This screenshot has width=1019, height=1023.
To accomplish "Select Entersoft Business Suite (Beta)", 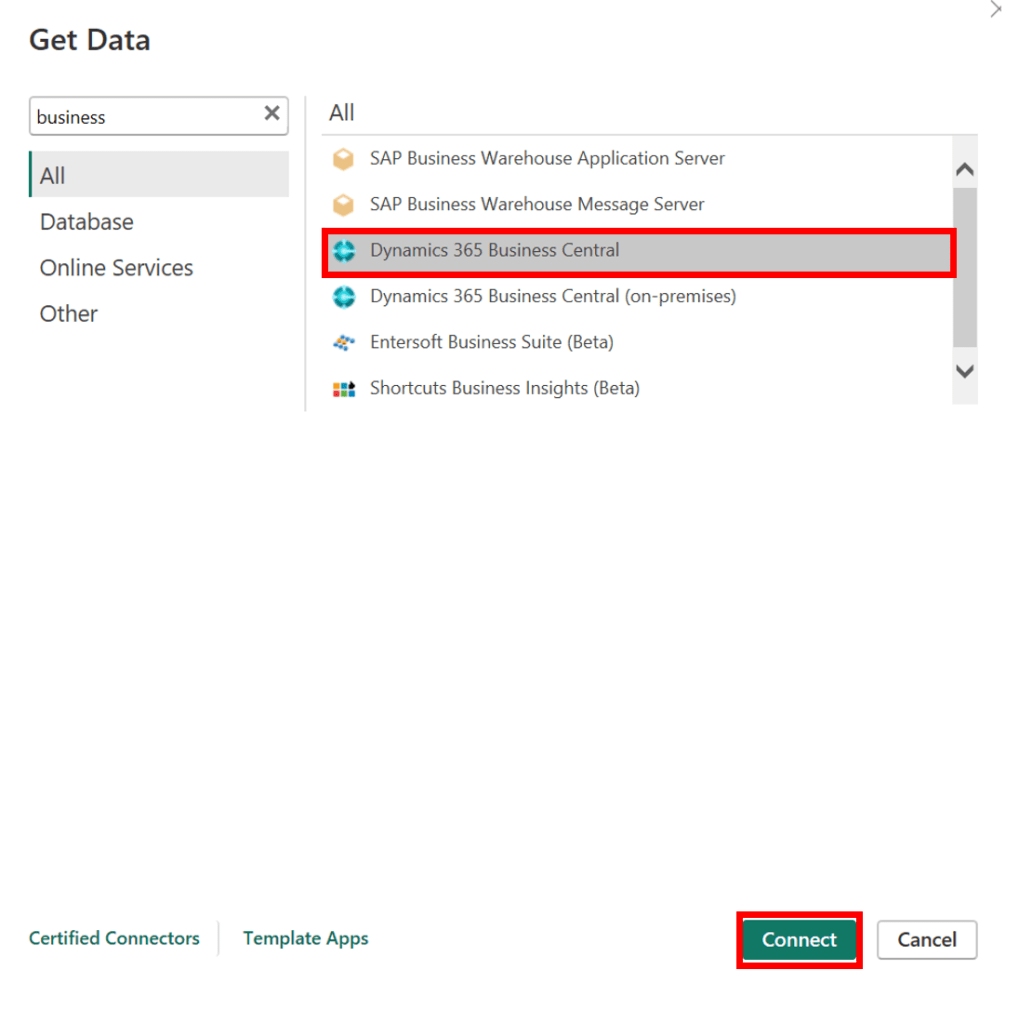I will pyautogui.click(x=637, y=343).
